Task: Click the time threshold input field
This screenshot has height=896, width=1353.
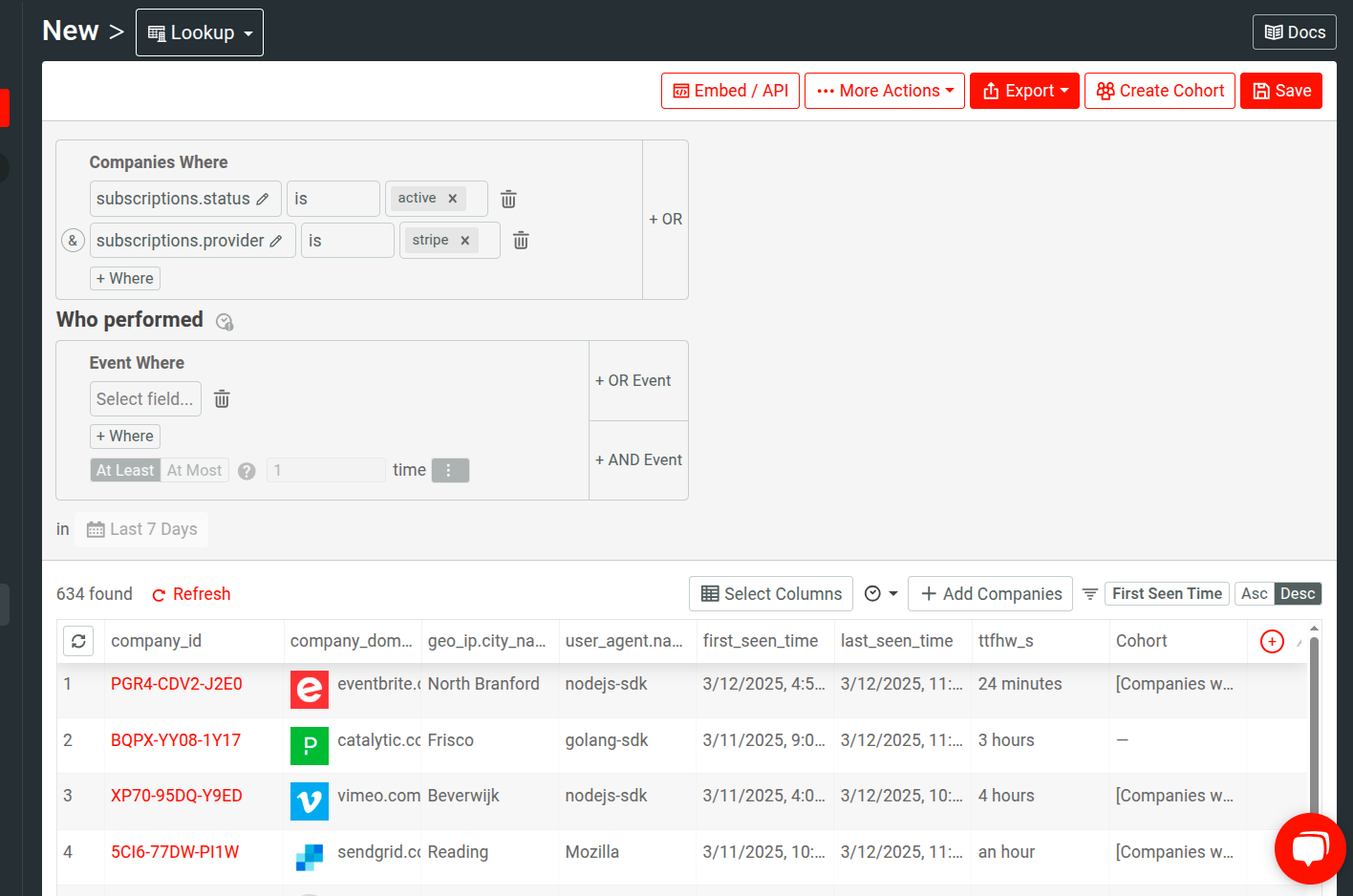Action: 325,469
